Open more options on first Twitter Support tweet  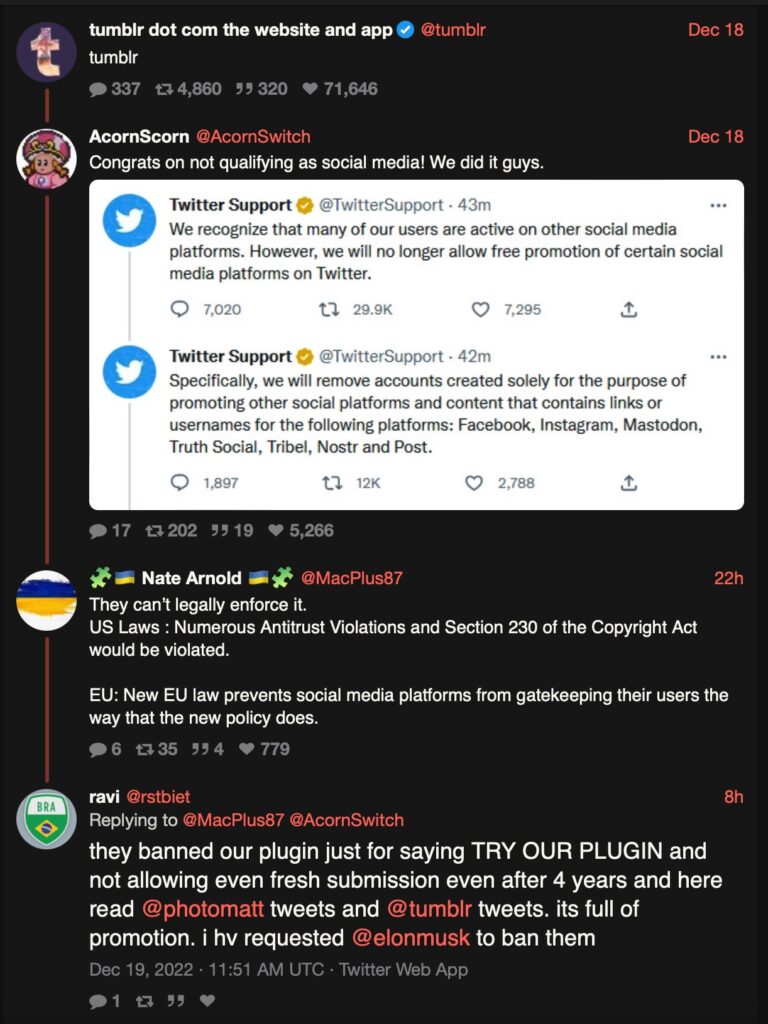click(x=717, y=205)
